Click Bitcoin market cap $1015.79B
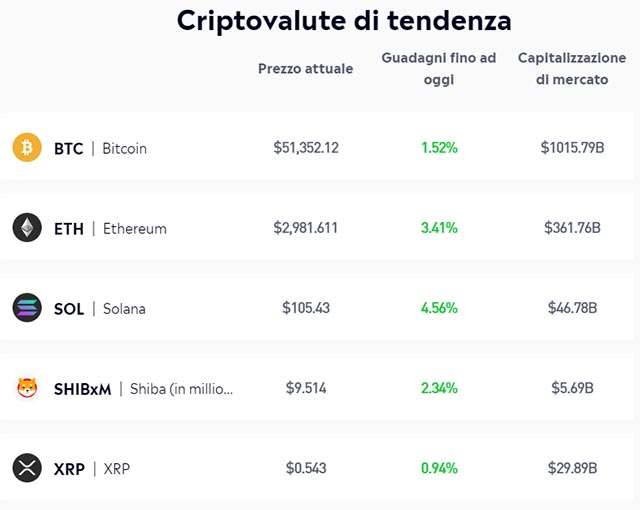 572,148
